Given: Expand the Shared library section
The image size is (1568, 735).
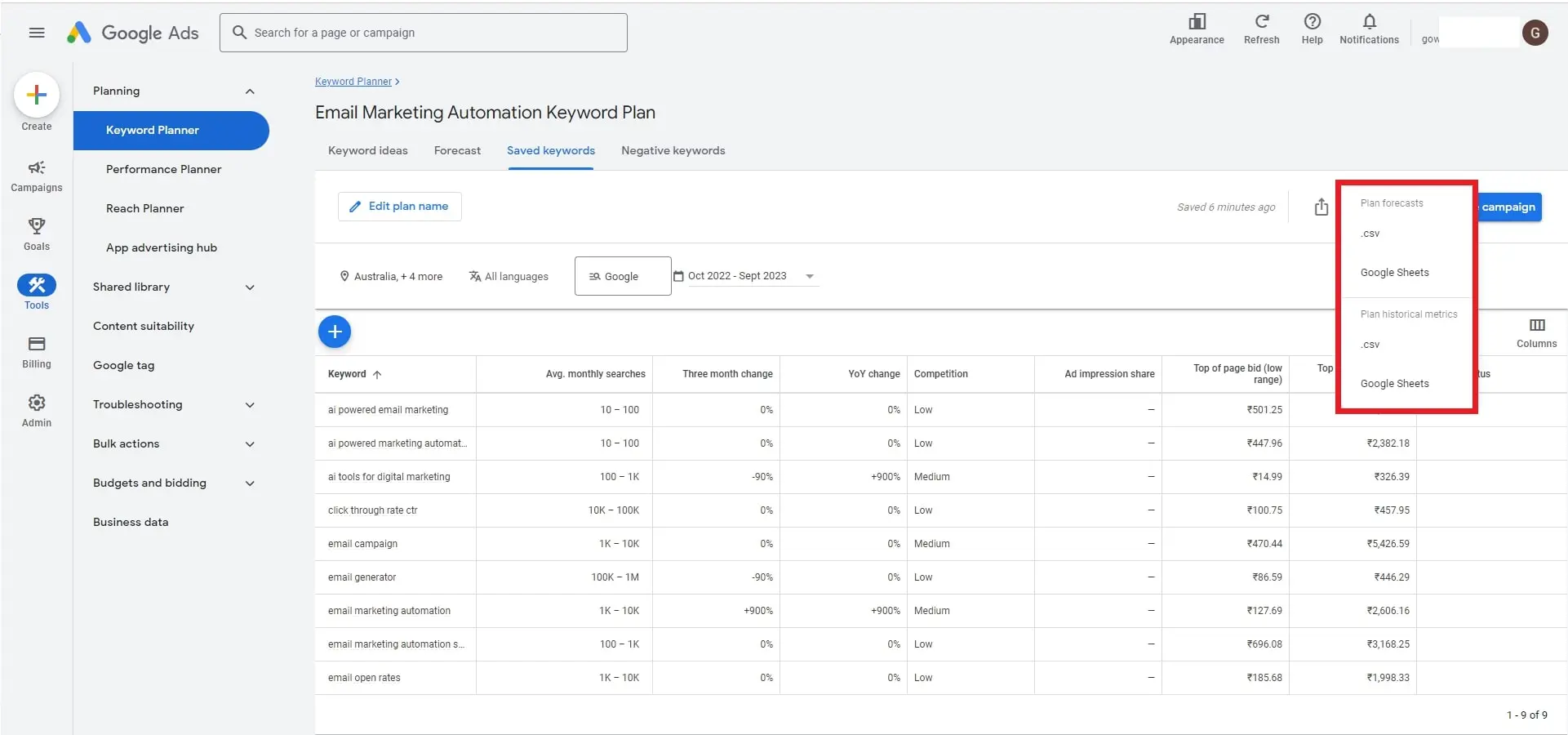Looking at the screenshot, I should coord(250,287).
